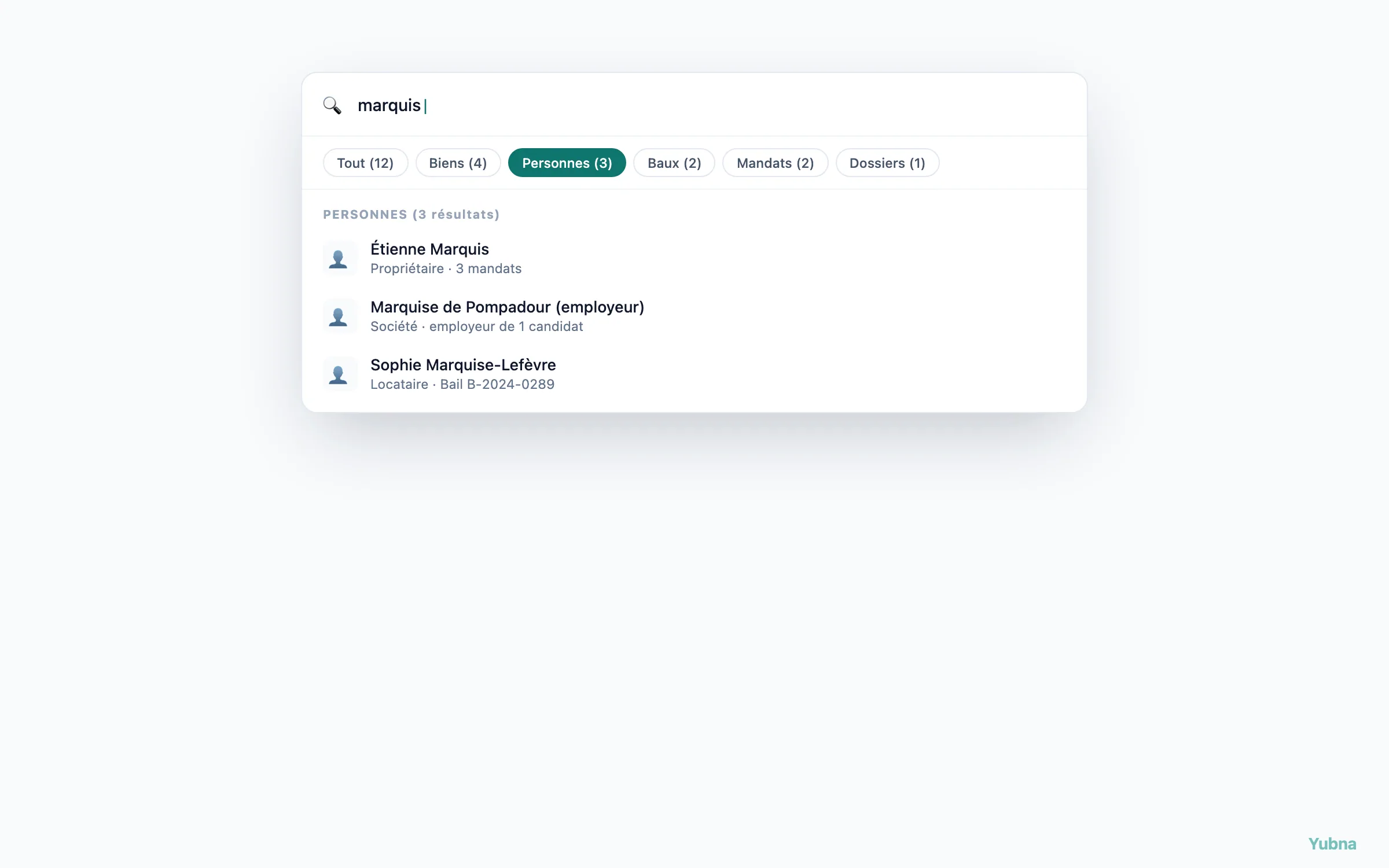Open the Sophie Marquise-Lefèvre result
The width and height of the screenshot is (1389, 868).
point(694,374)
